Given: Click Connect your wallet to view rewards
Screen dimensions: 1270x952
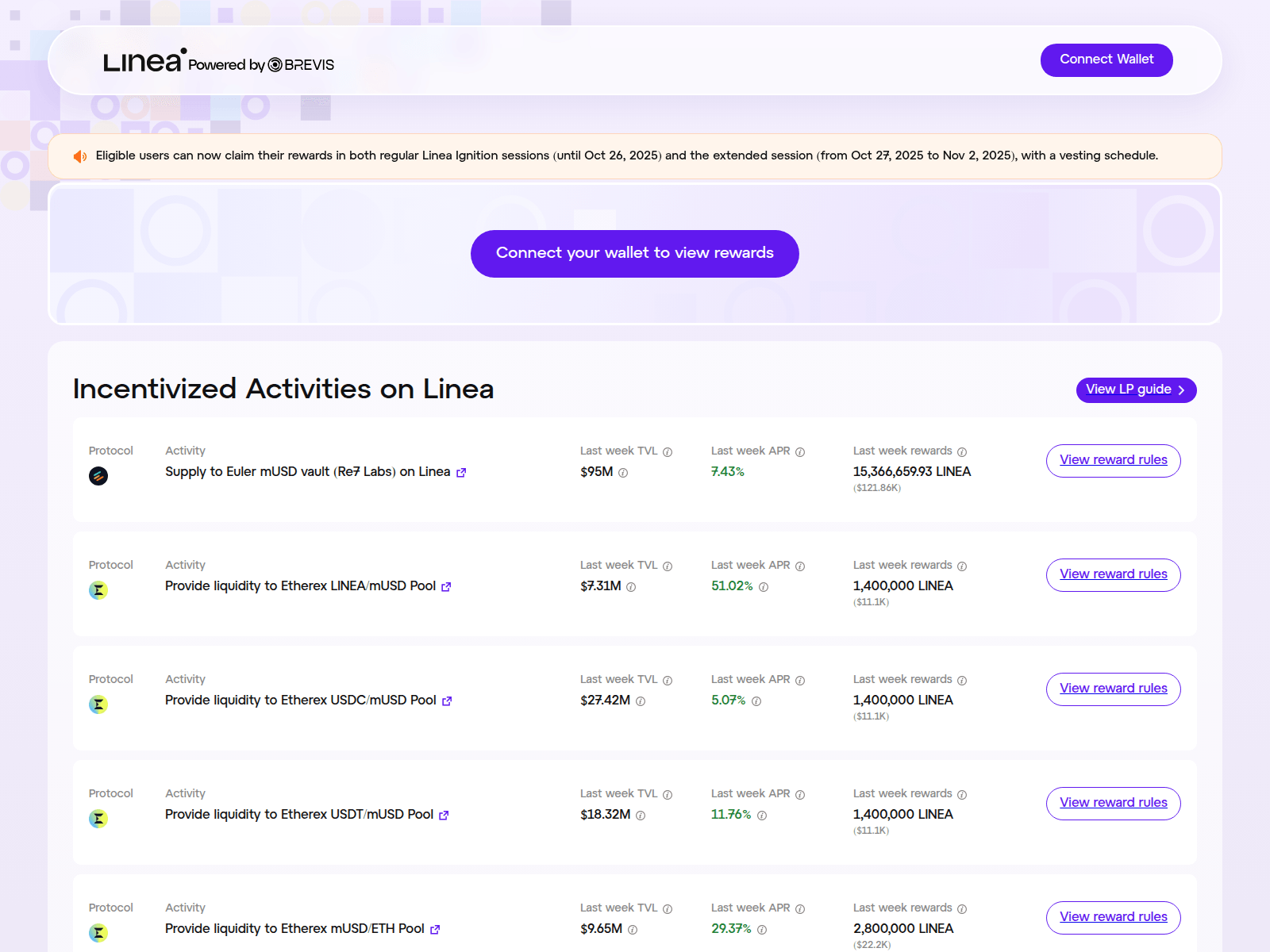Looking at the screenshot, I should (x=635, y=254).
